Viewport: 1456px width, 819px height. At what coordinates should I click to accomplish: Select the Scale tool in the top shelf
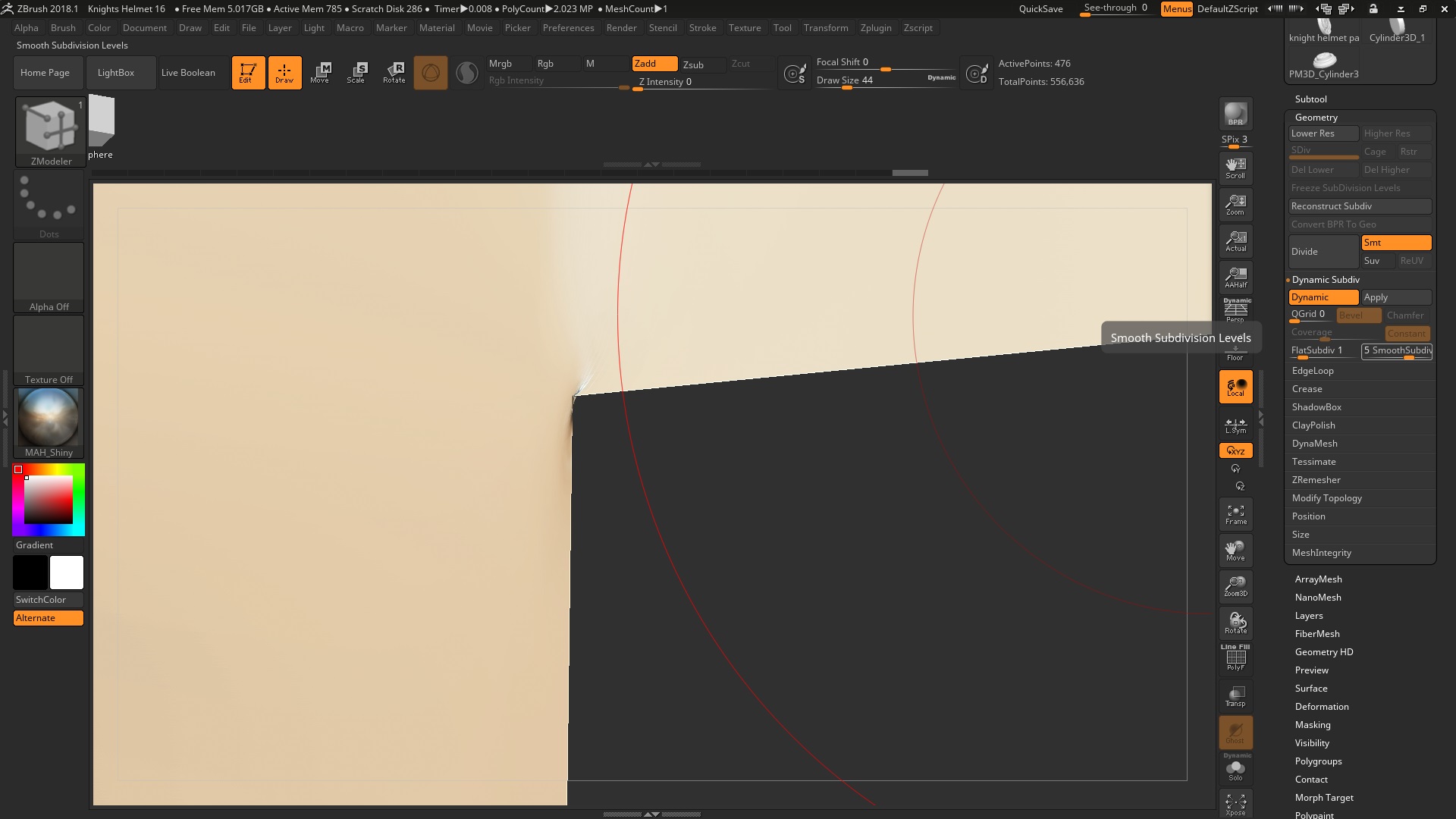pos(356,72)
